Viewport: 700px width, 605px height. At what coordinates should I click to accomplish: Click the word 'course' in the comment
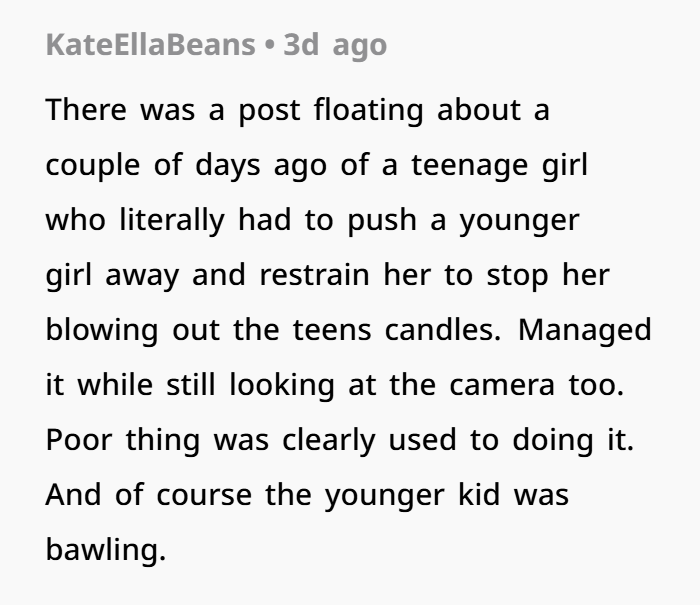coord(204,496)
